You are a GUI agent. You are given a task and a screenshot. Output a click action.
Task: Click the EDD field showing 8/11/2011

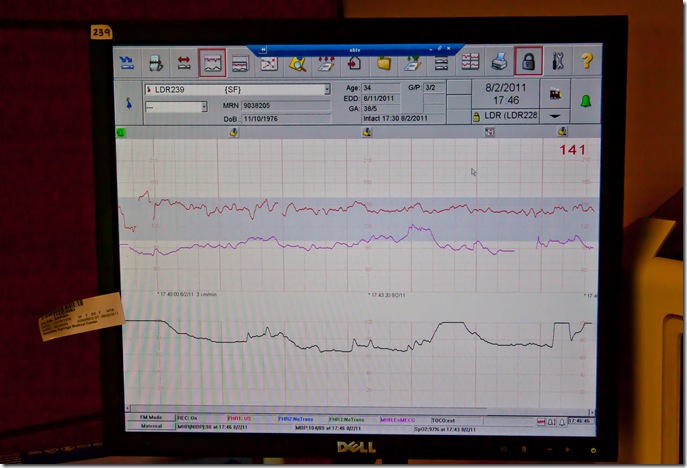coord(380,98)
